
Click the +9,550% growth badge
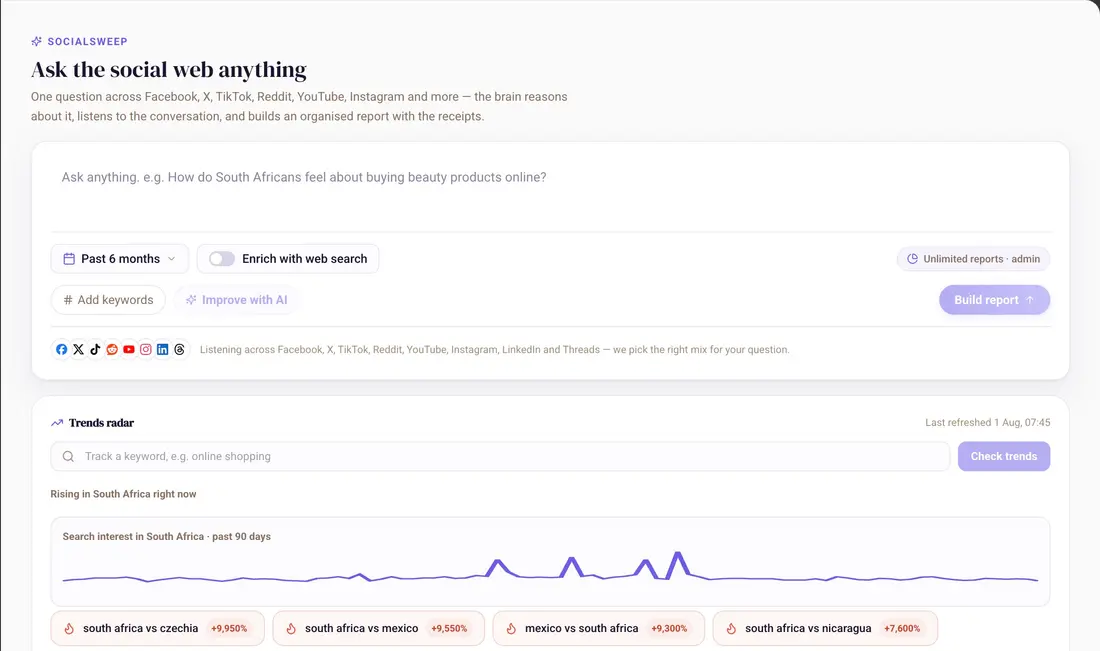click(449, 629)
